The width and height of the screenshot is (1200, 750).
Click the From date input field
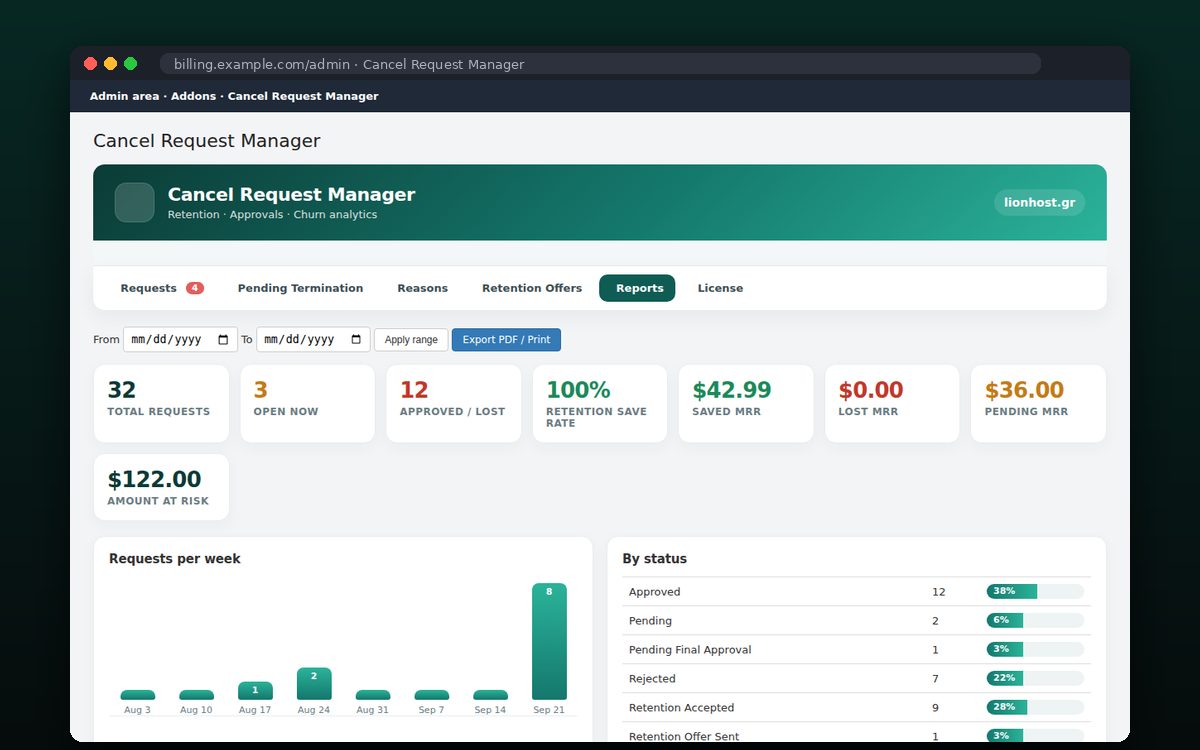[x=180, y=340]
